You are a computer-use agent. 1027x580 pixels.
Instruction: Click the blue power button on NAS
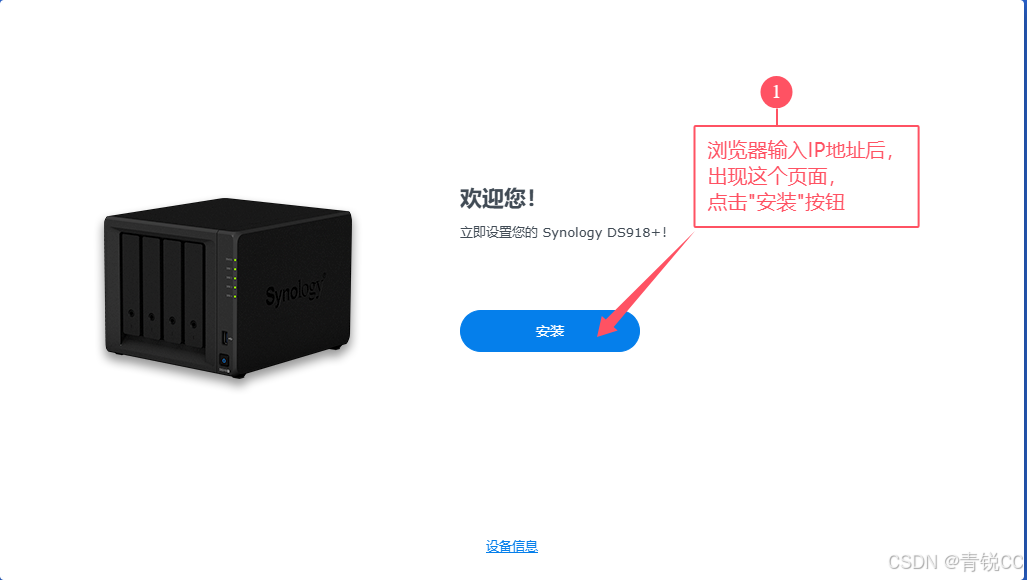coord(224,361)
